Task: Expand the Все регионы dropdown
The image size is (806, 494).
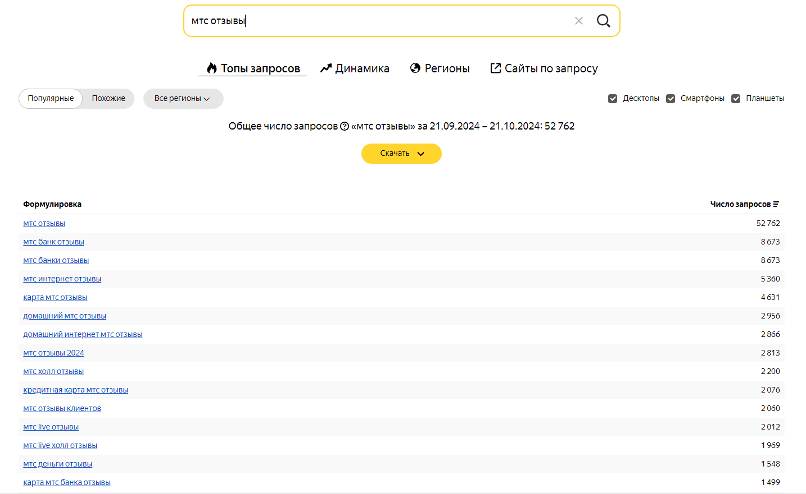Action: tap(183, 98)
